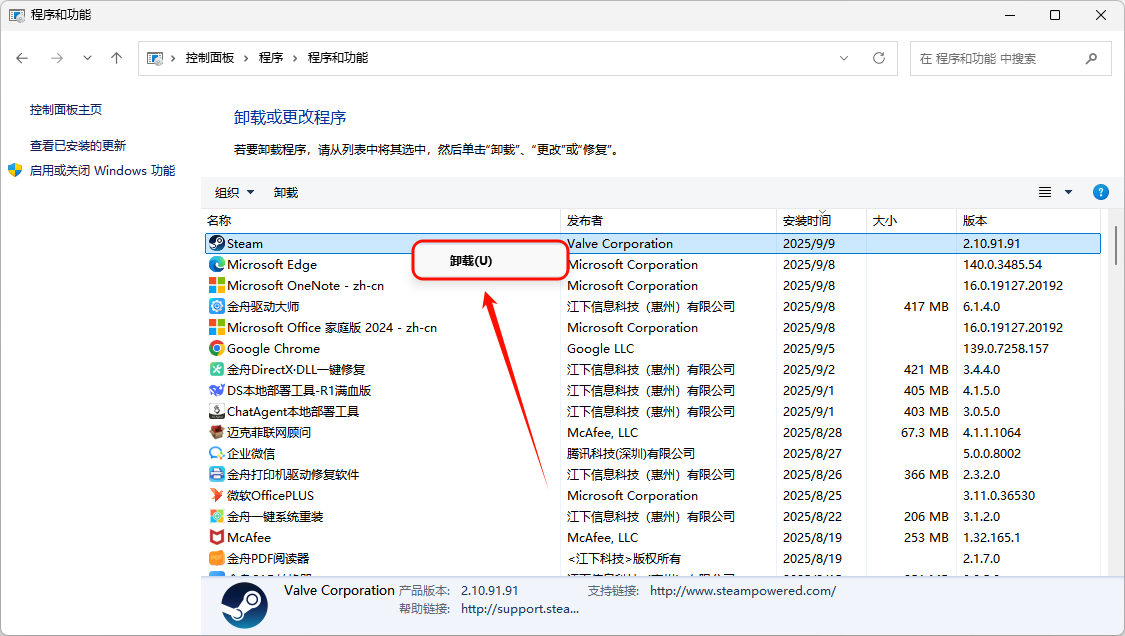The image size is (1125, 636).
Task: Select version 5.0.0.8002 cell
Action: (x=992, y=453)
